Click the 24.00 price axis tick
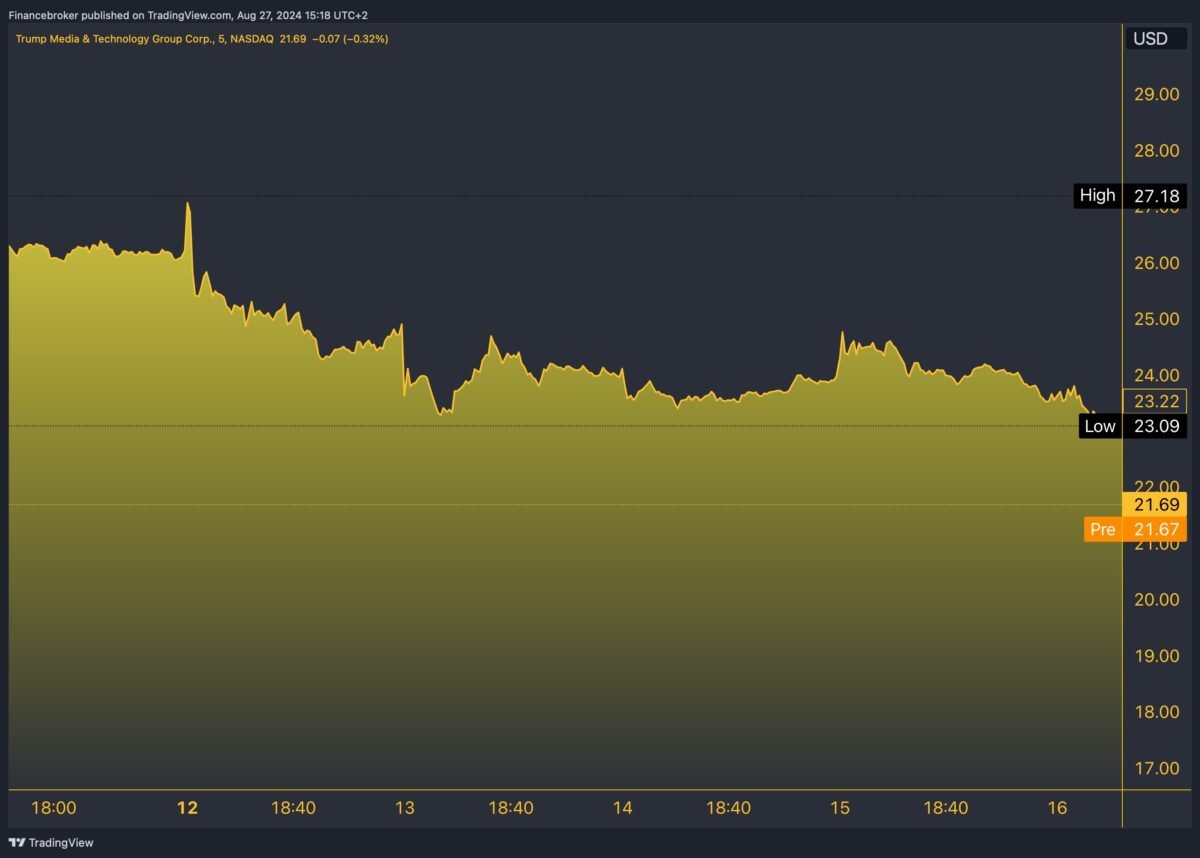 click(1156, 375)
